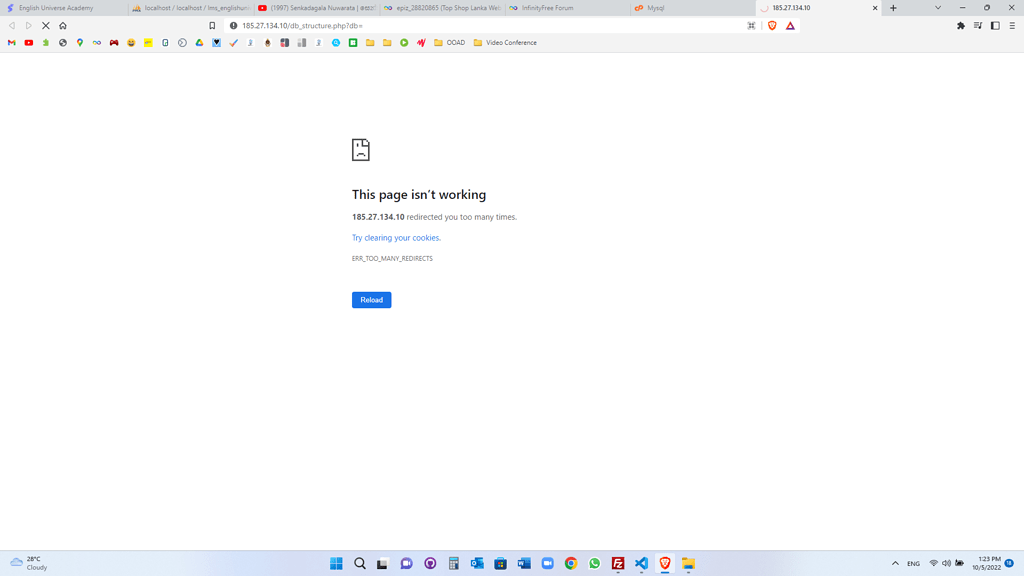Open Brave Shields for this site
Screen dimensions: 1024x576
[772, 26]
